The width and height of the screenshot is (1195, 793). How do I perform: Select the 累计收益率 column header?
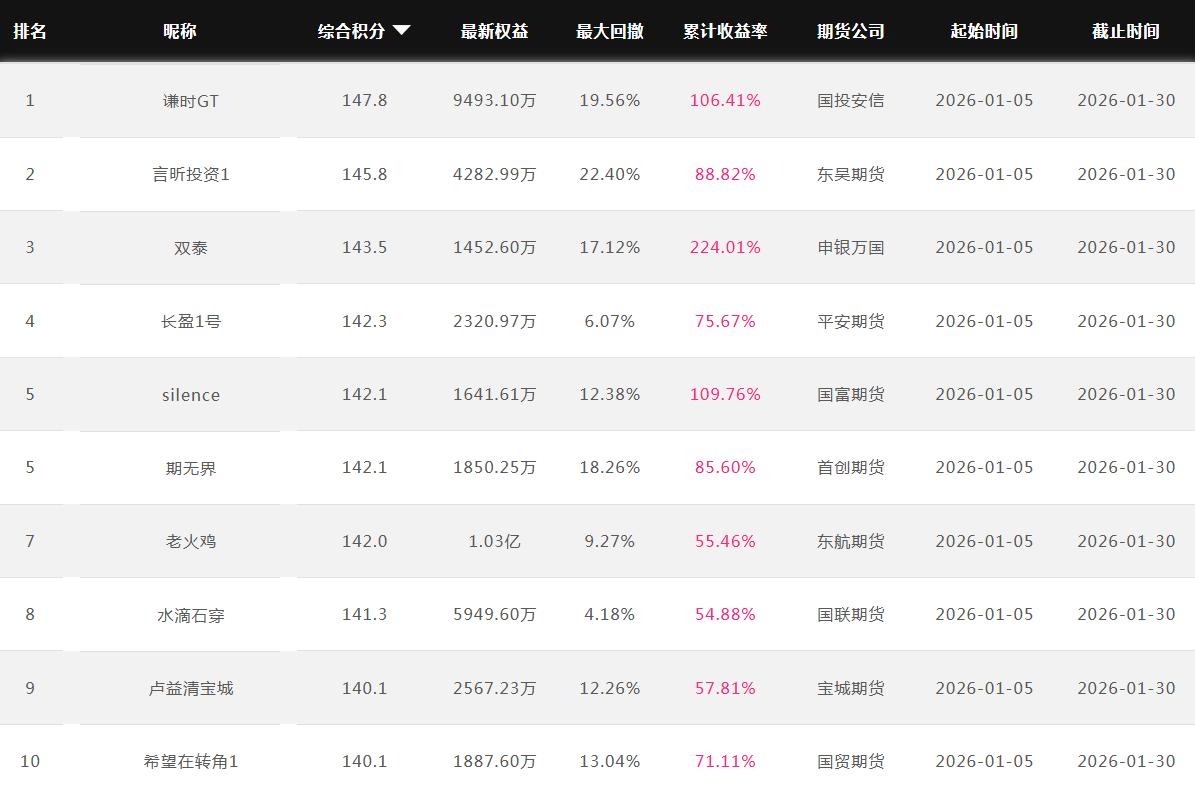click(x=725, y=31)
